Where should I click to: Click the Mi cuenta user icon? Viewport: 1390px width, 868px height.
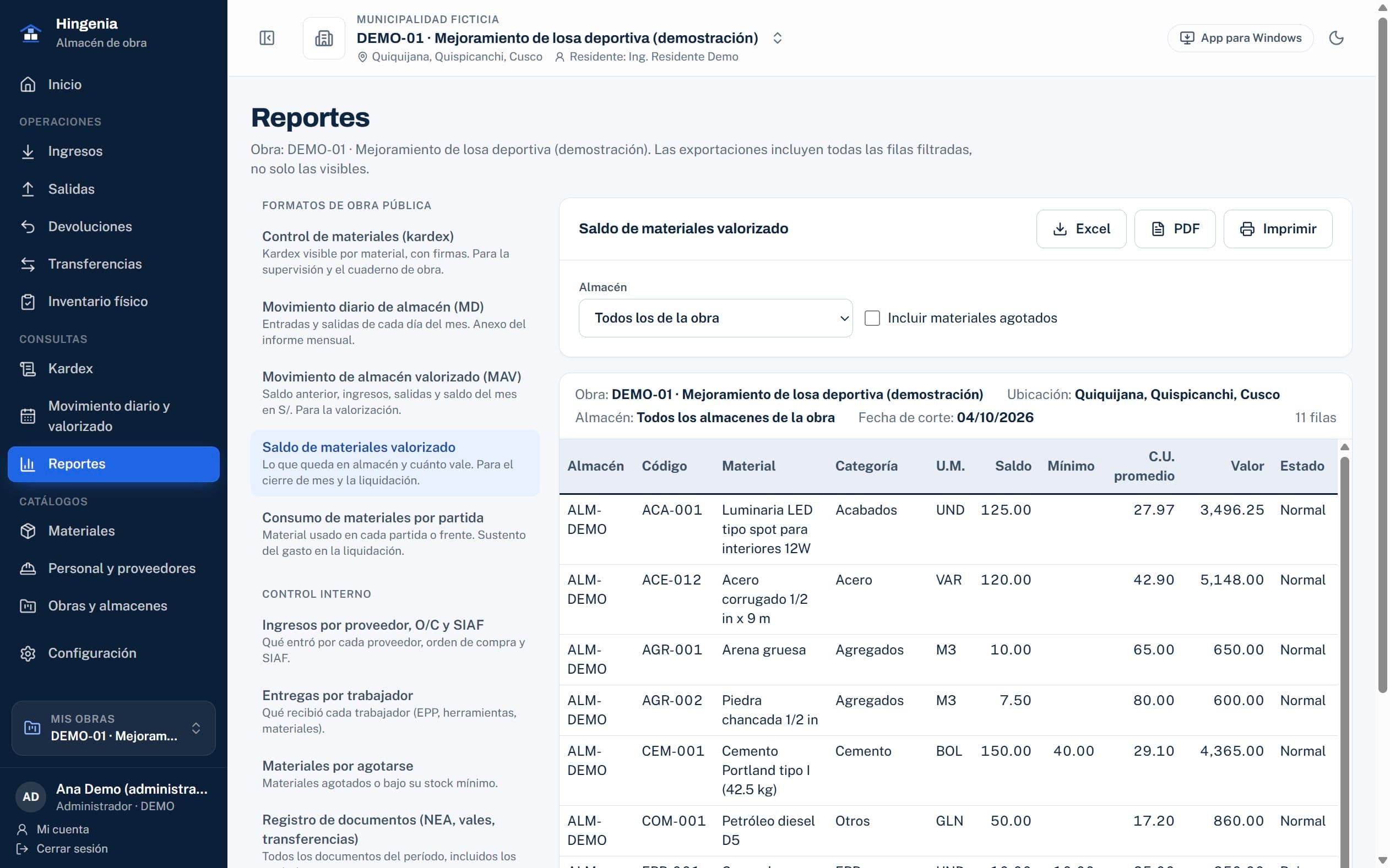point(23,829)
